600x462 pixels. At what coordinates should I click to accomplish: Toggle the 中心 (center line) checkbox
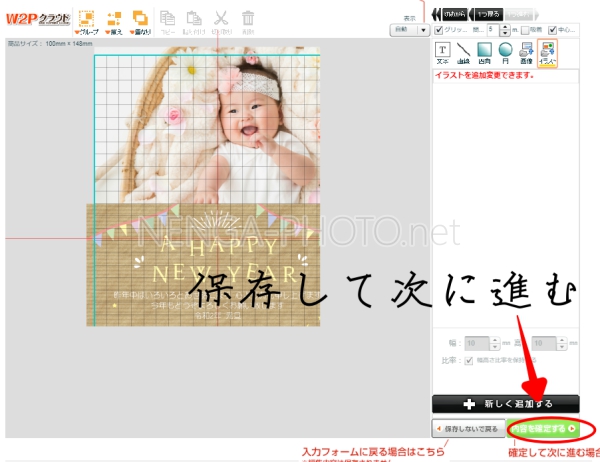[x=553, y=30]
